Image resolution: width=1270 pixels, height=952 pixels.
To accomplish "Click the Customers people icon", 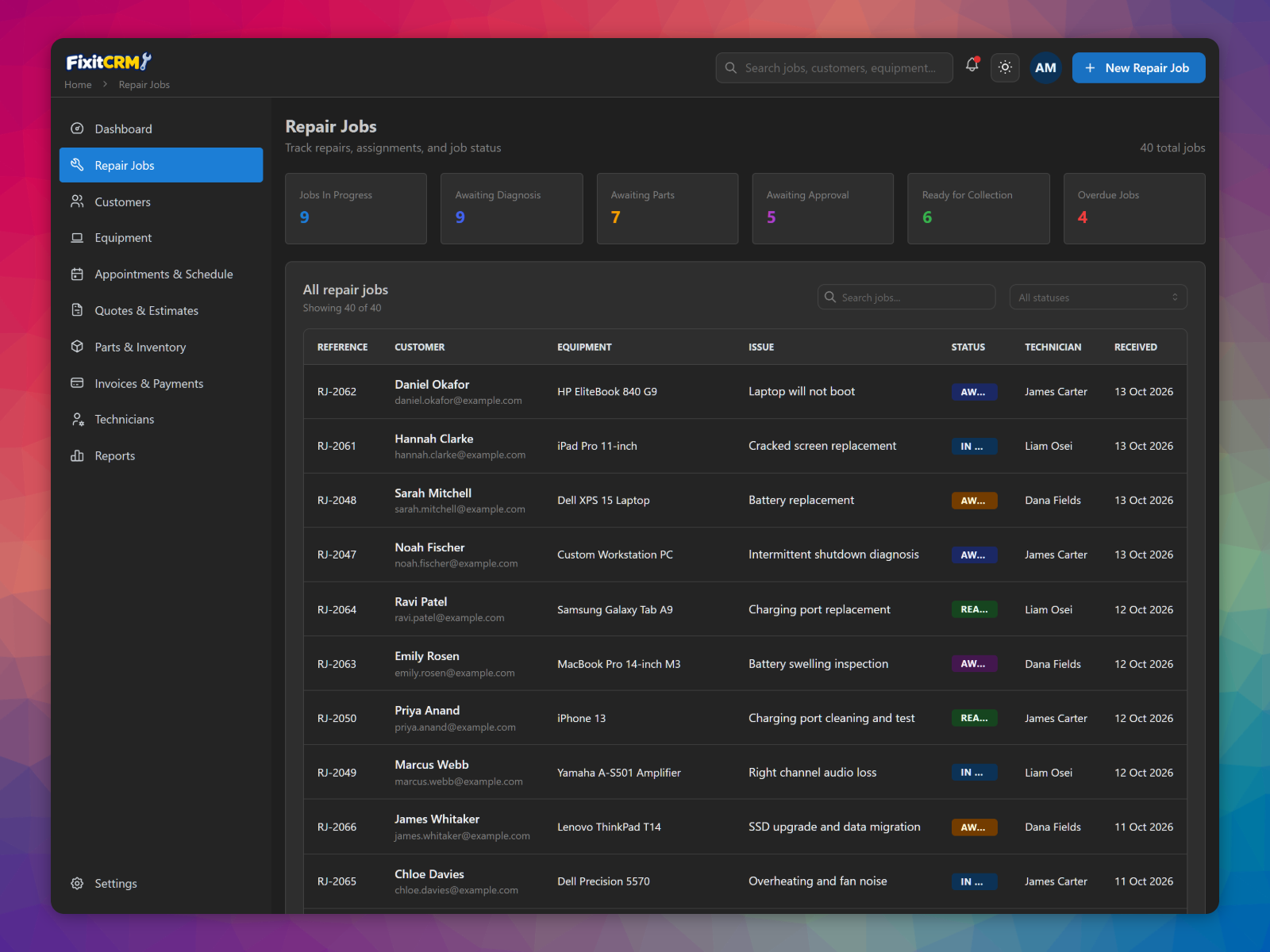I will click(x=77, y=202).
